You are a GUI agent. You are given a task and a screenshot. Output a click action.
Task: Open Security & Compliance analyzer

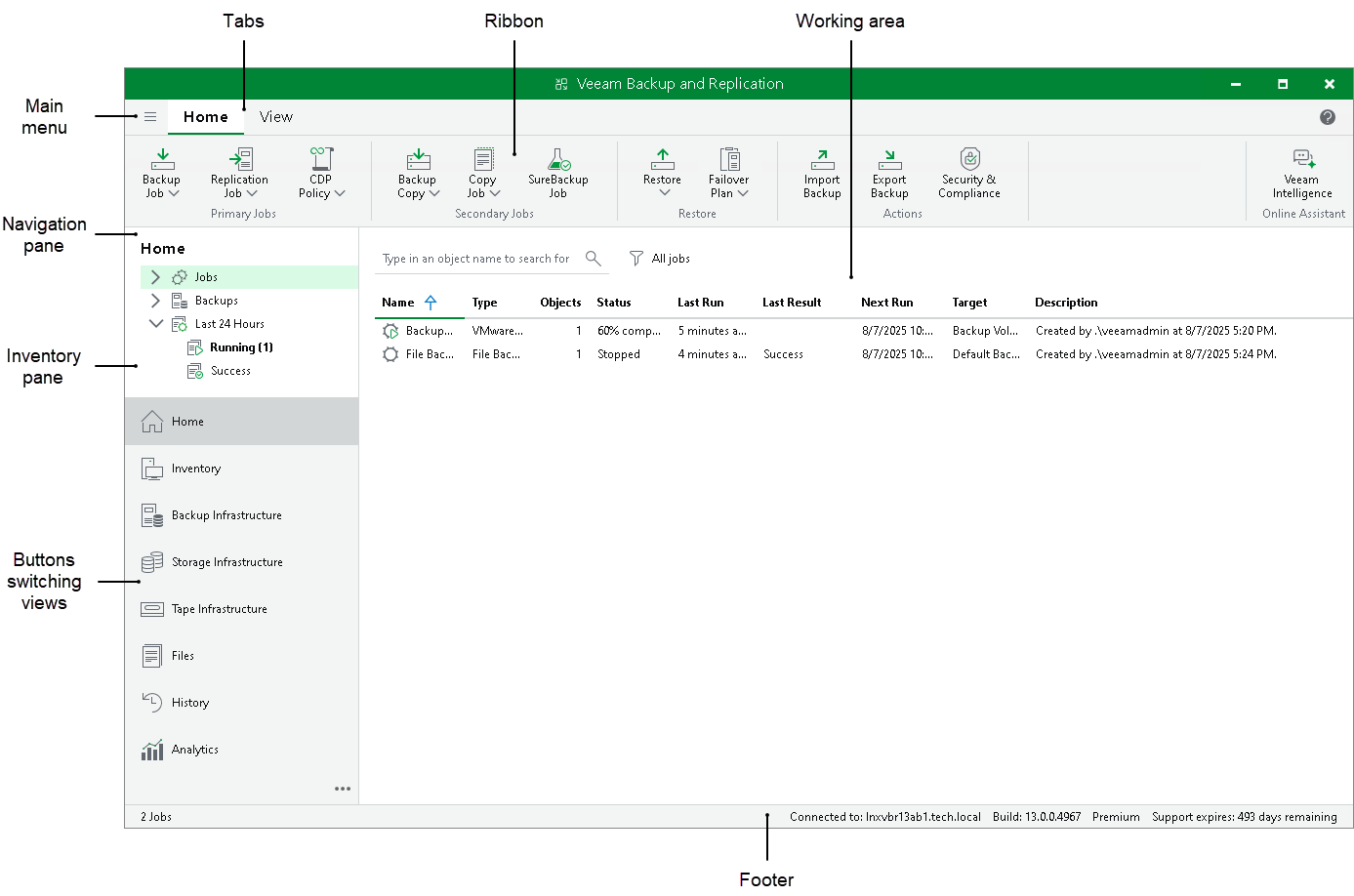click(x=969, y=160)
